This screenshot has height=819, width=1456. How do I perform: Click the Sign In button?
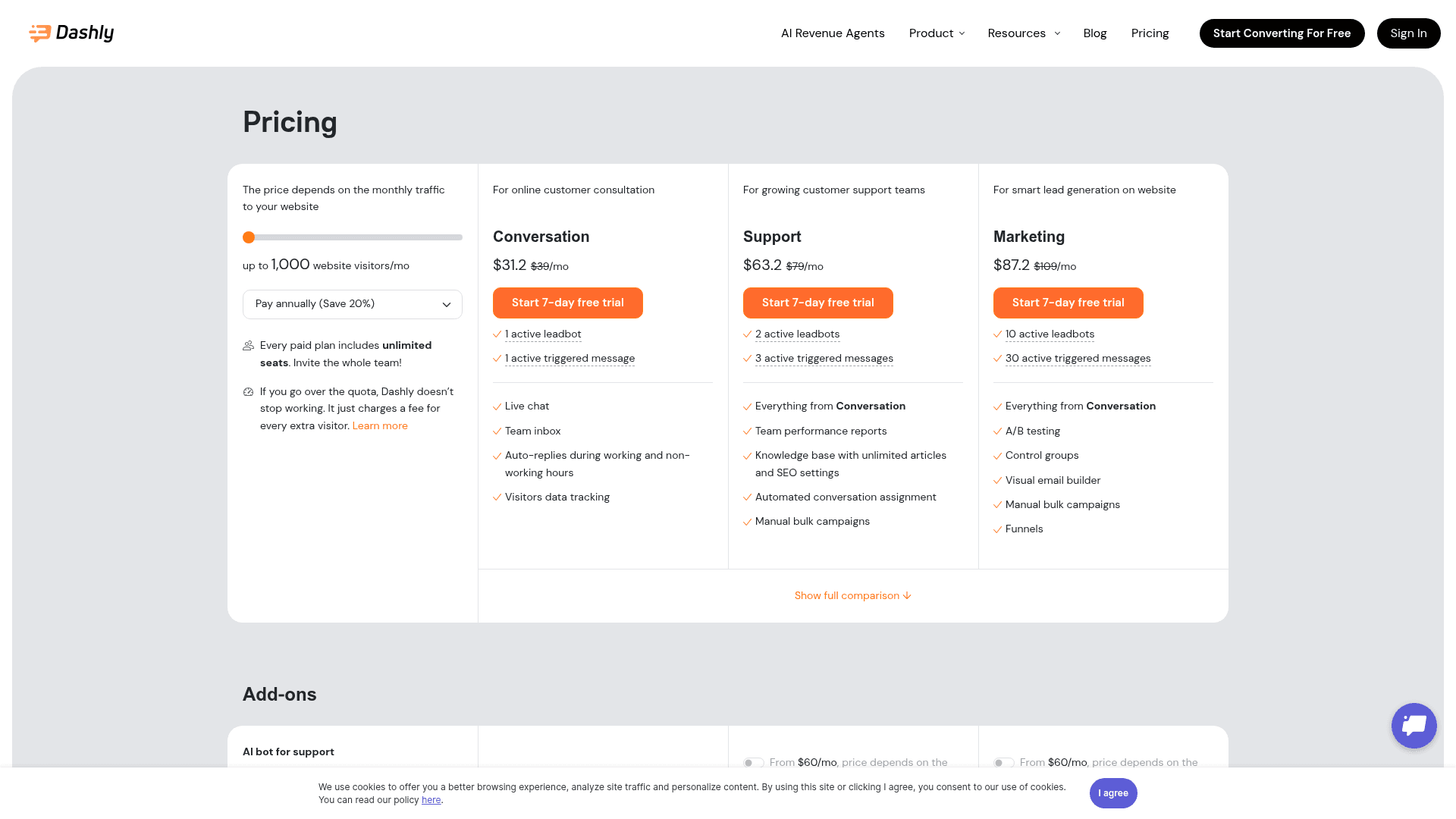click(1408, 33)
